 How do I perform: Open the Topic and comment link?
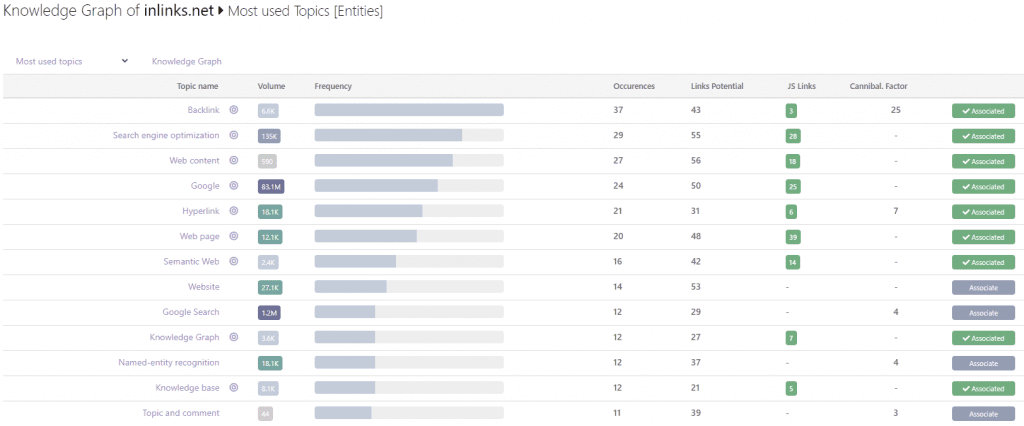181,414
